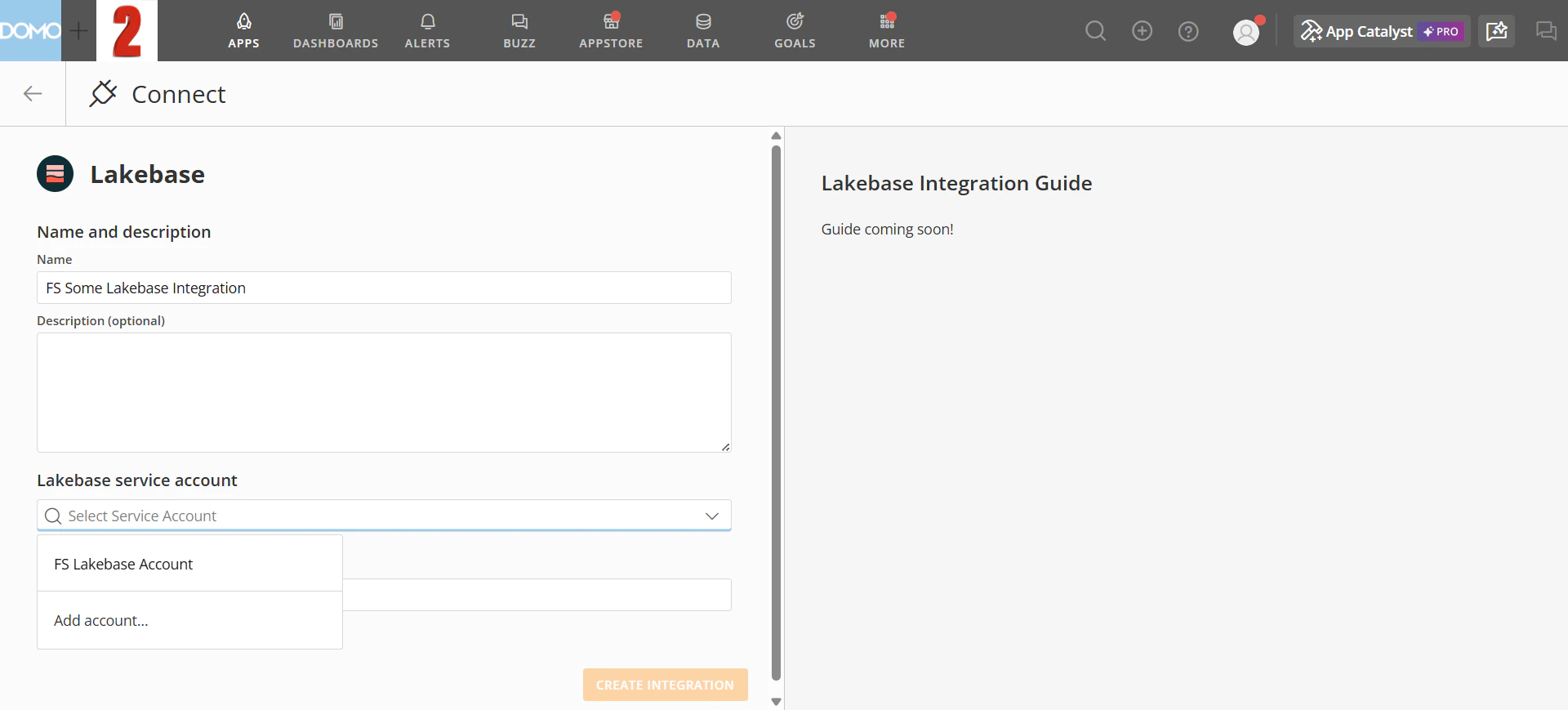Open the Appstore menu item

pyautogui.click(x=611, y=31)
